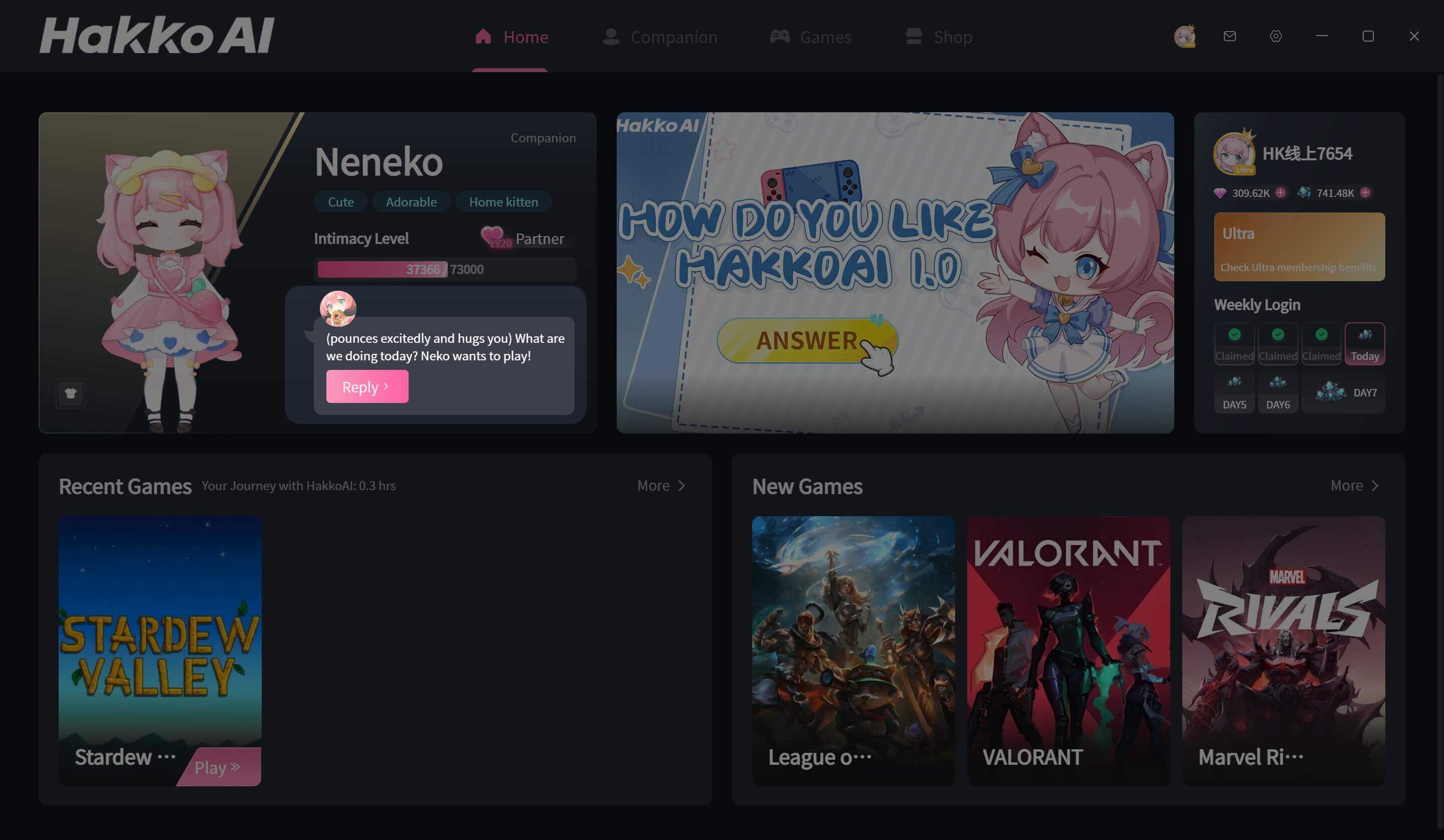Image resolution: width=1444 pixels, height=840 pixels.
Task: Open the Shop tab
Action: 939,37
